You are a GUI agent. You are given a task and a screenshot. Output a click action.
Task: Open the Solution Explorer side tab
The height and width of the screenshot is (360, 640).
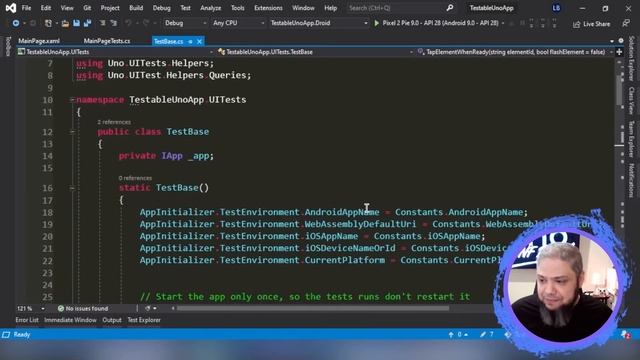pyautogui.click(x=631, y=58)
